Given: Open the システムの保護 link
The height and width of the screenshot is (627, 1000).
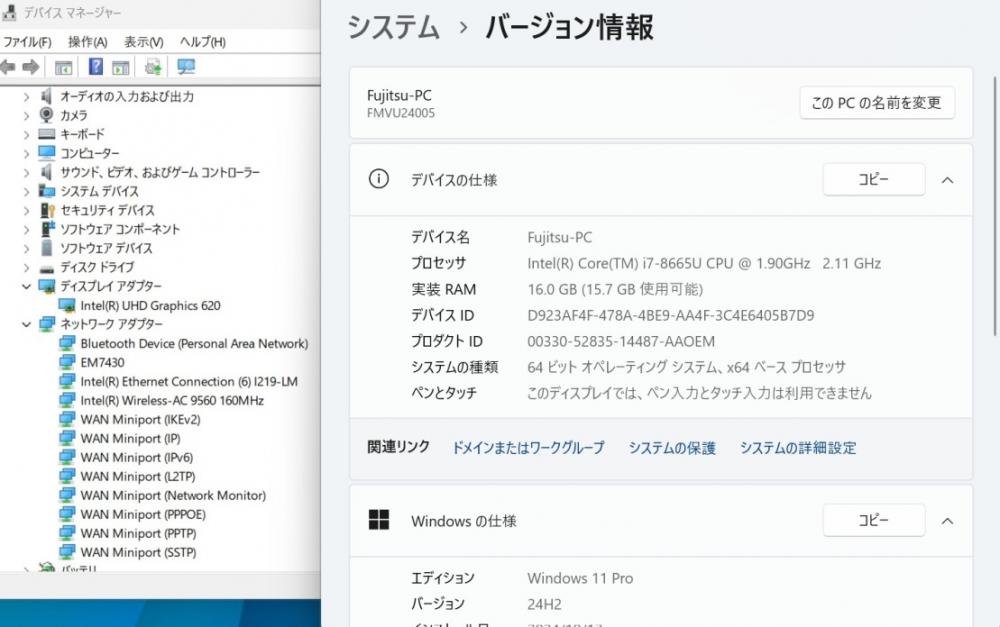Looking at the screenshot, I should (x=672, y=448).
